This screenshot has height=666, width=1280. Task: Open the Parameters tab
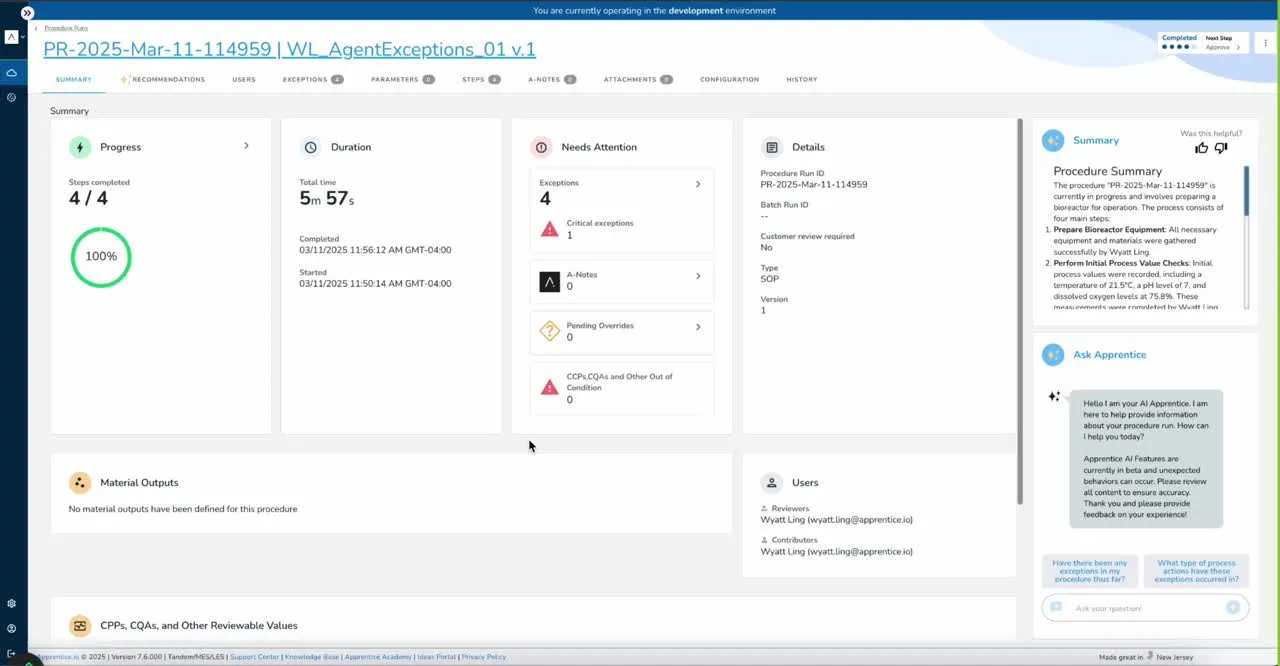[402, 79]
